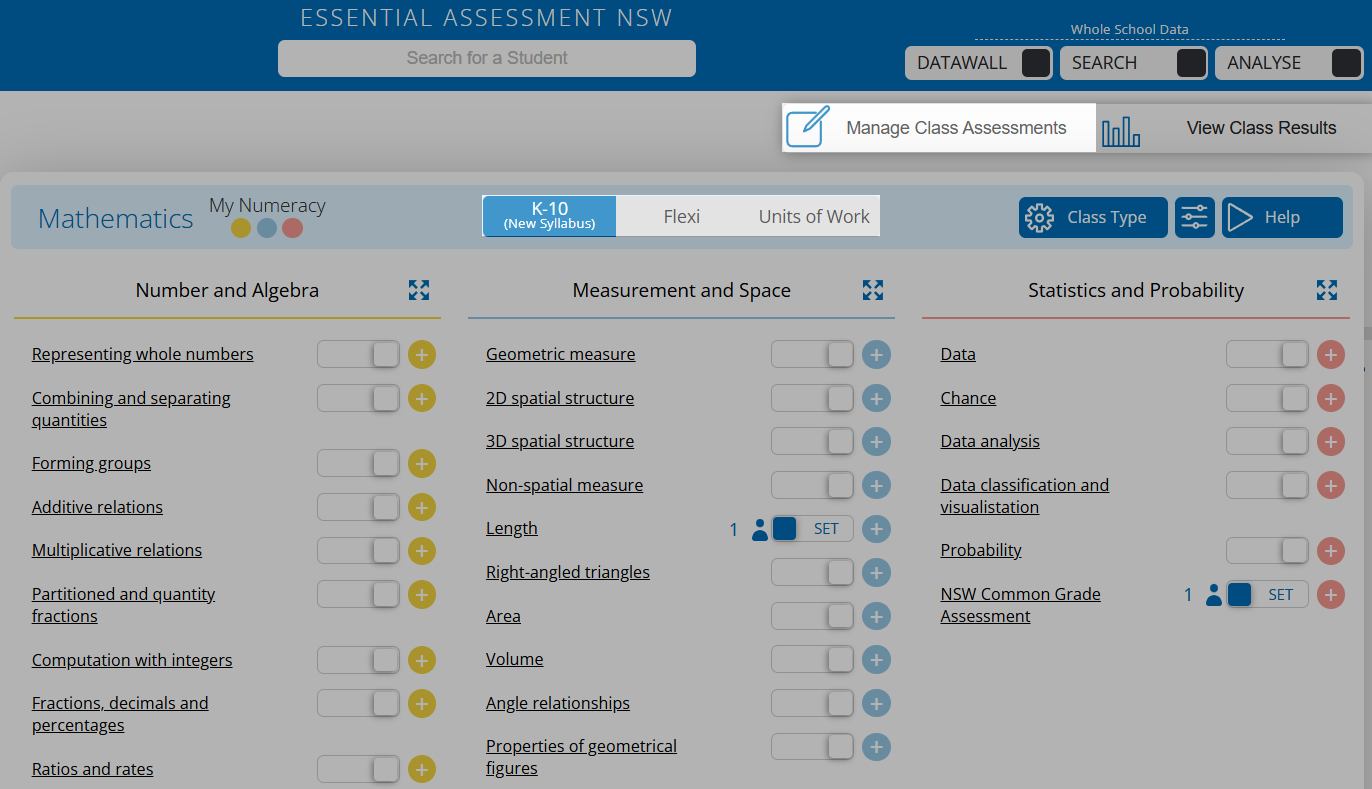The image size is (1372, 789).
Task: Open the whole school SEARCH button
Action: (1134, 63)
